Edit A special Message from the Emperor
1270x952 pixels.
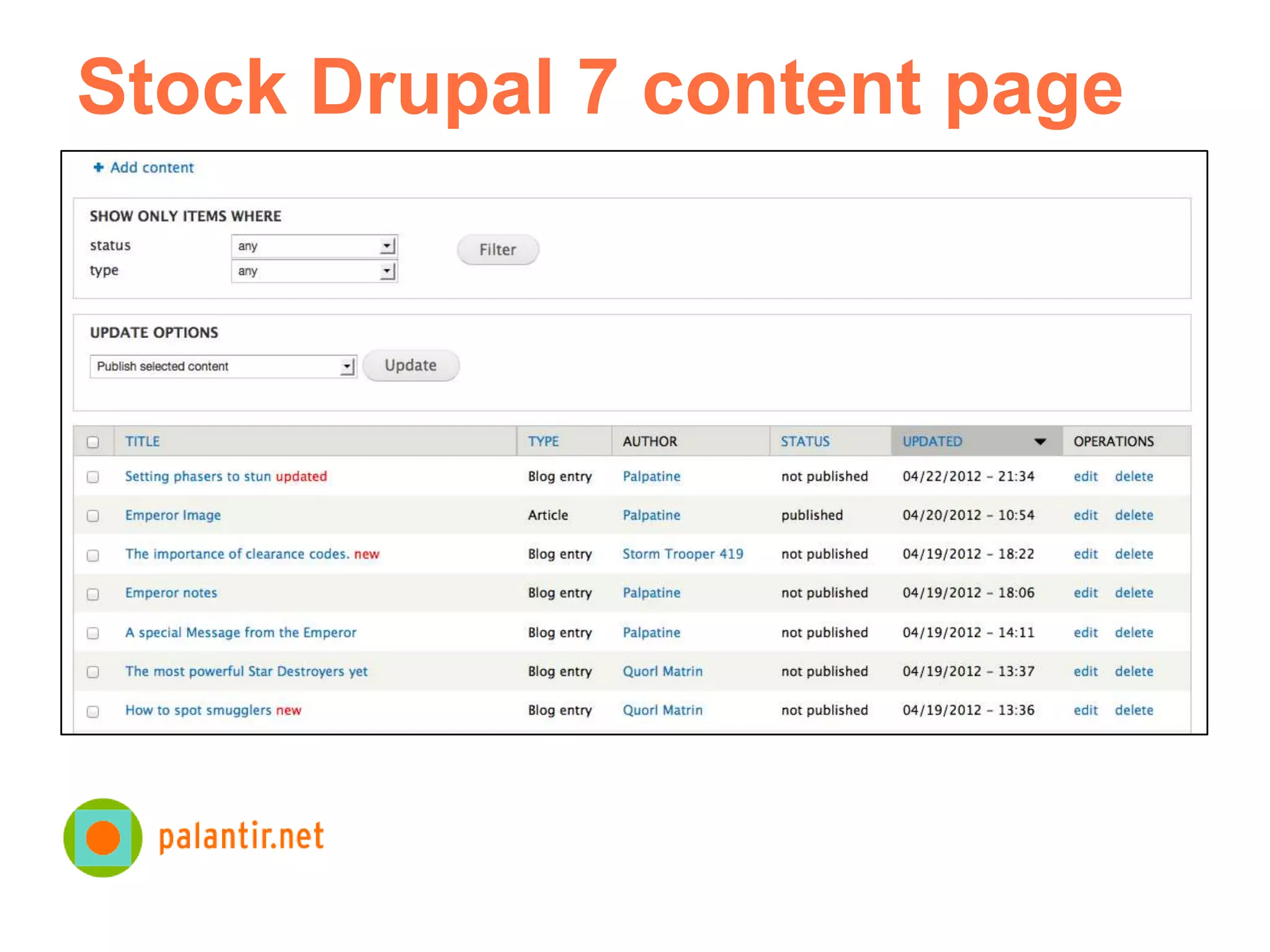(1085, 632)
